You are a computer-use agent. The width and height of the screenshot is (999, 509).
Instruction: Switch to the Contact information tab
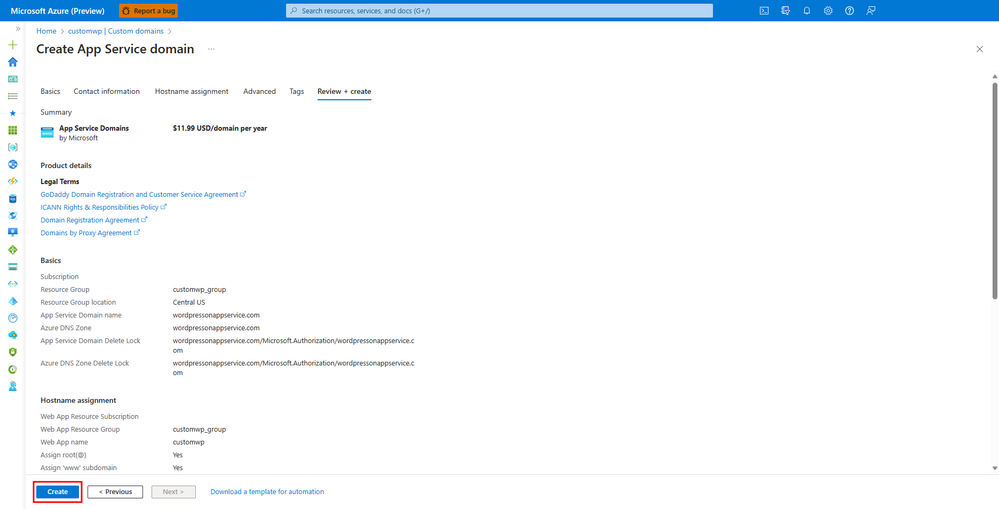(x=106, y=91)
